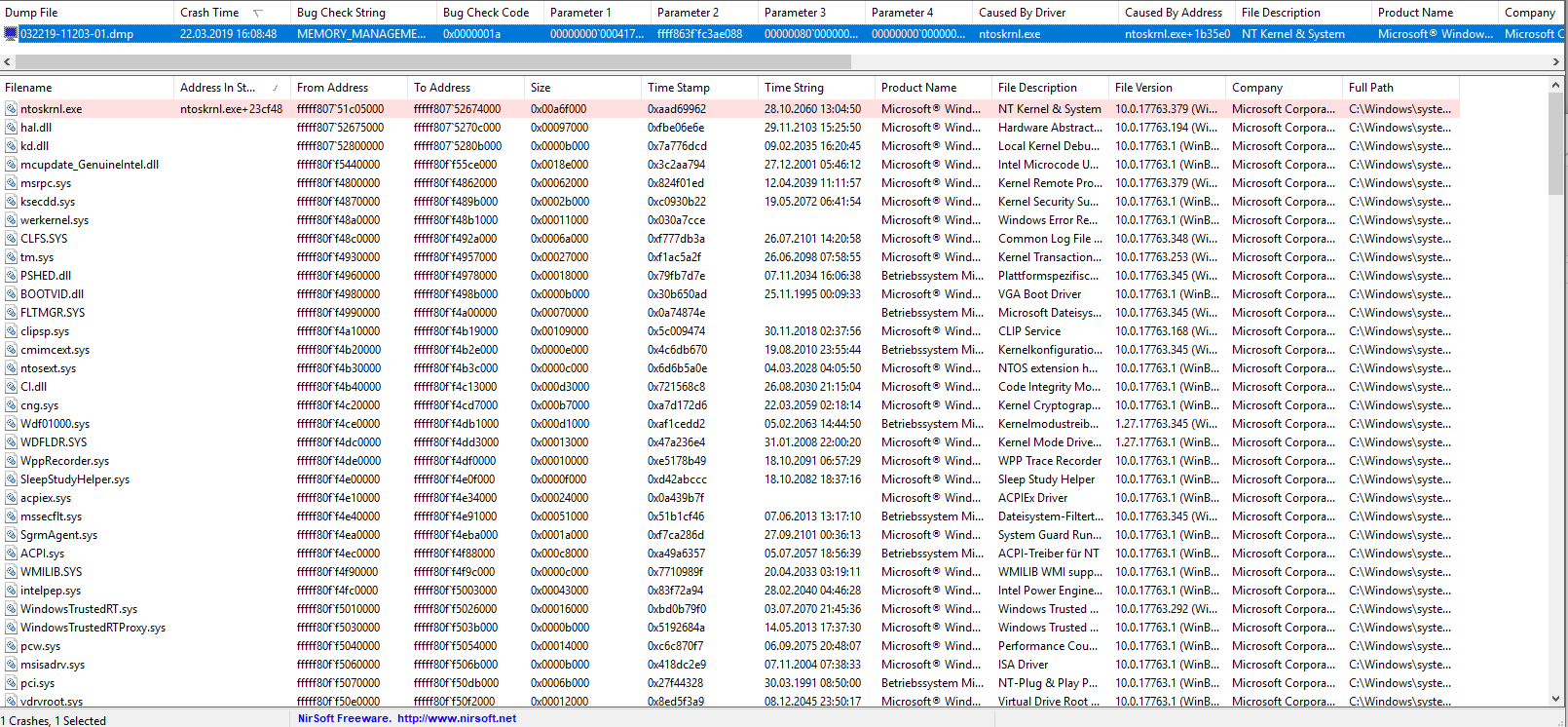Image resolution: width=1568 pixels, height=727 pixels.
Task: Click the file icon beside FLTMGR.SYS
Action: [x=11, y=313]
